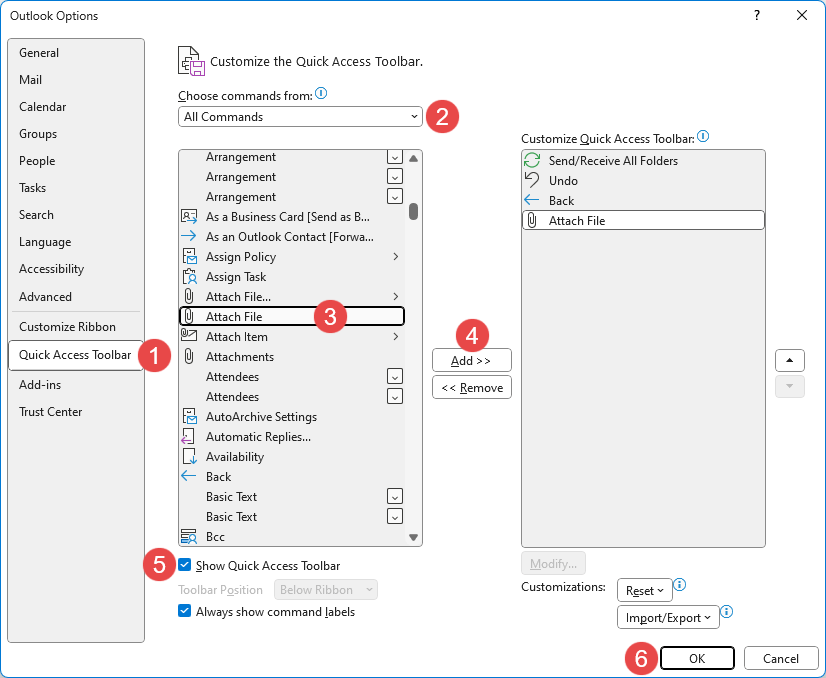
Task: Click paperclip icon of Attach File in right list
Action: tap(532, 220)
